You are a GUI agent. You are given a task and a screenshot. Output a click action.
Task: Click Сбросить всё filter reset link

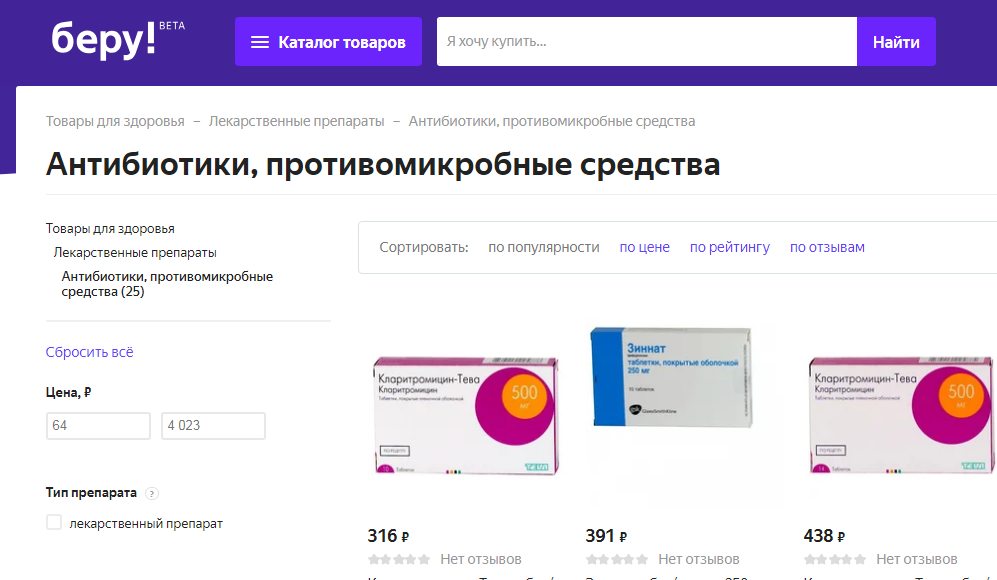89,352
